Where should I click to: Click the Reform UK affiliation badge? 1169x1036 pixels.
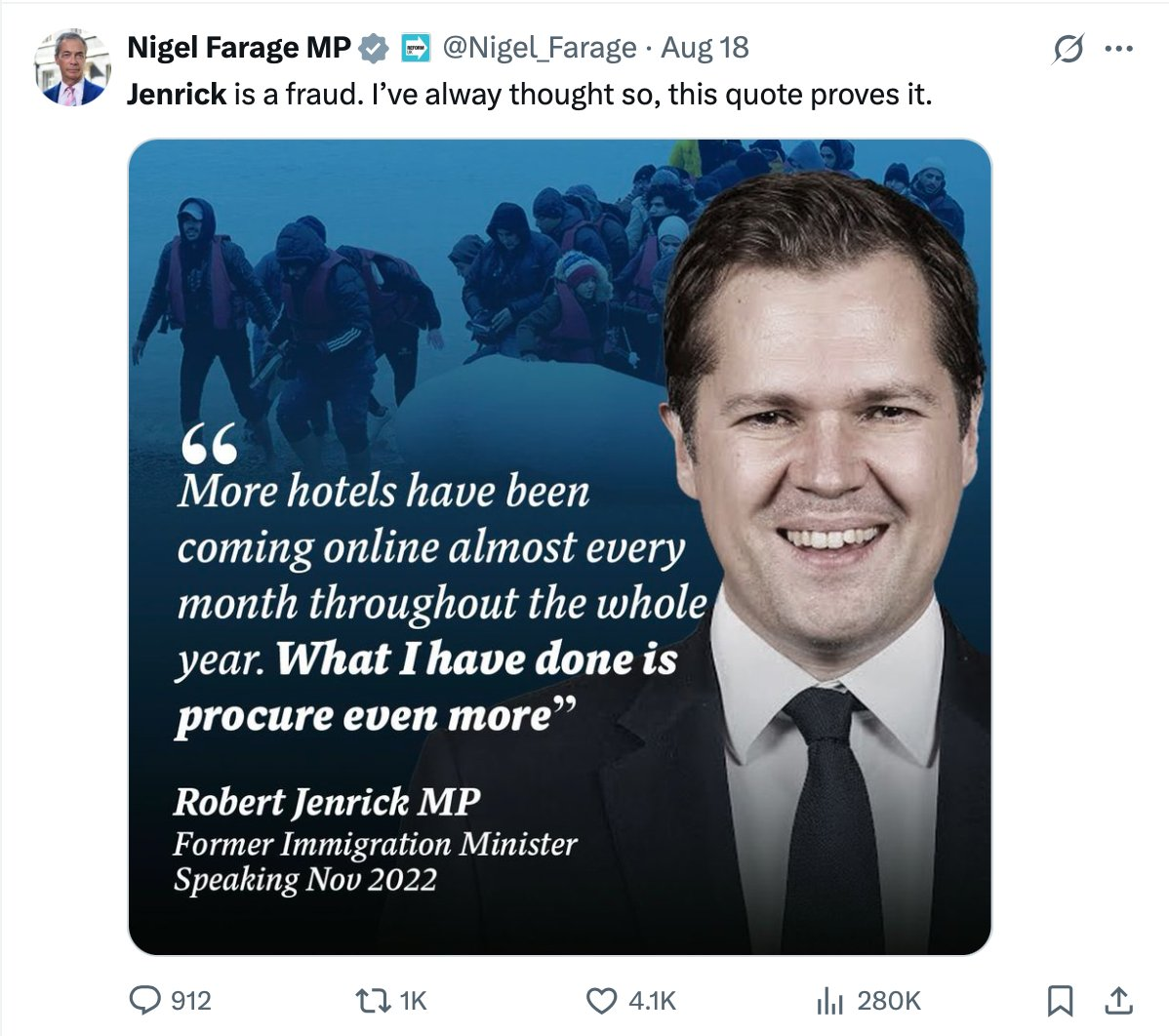[x=416, y=47]
